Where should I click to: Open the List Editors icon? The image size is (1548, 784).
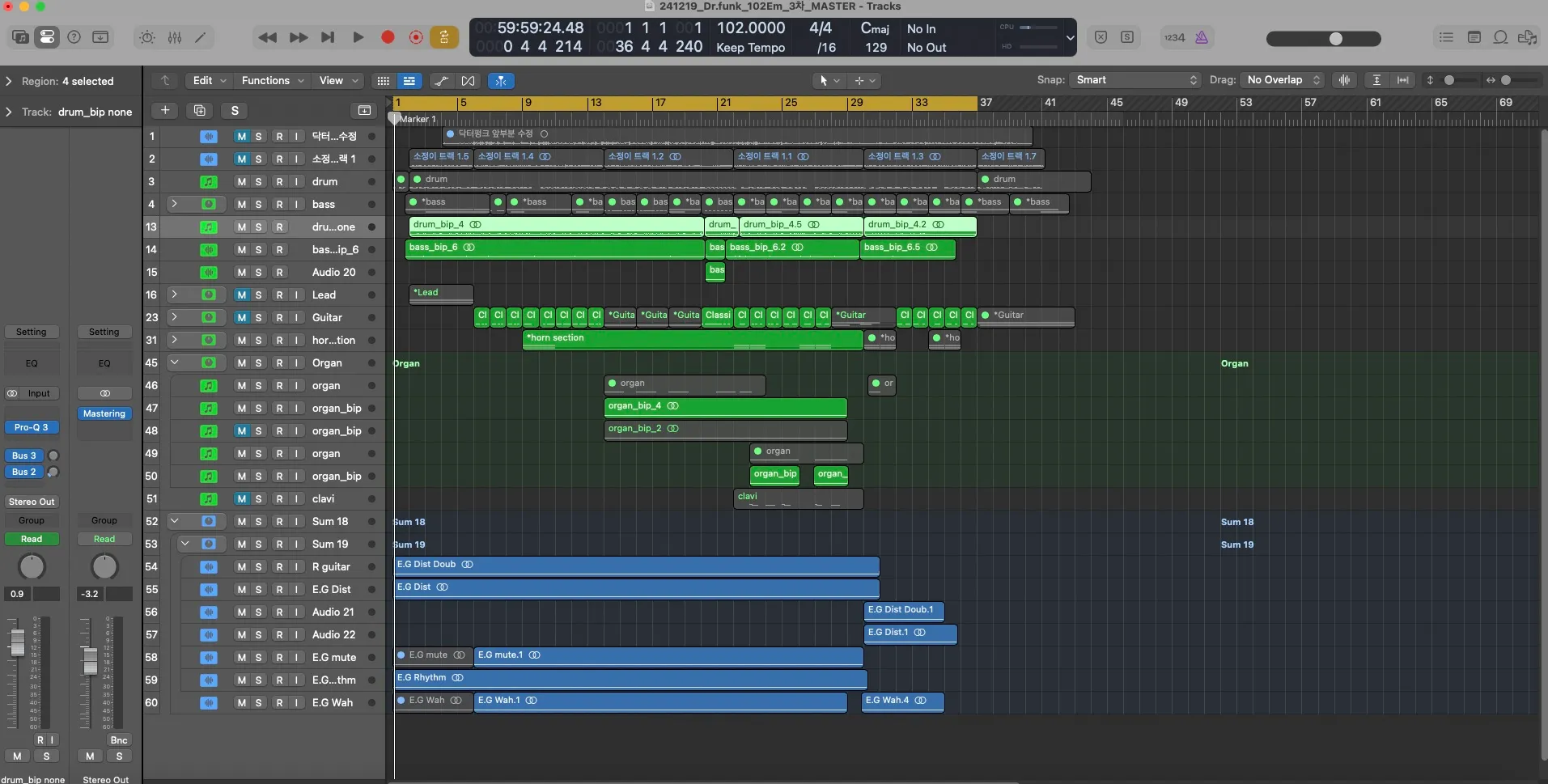[x=1446, y=37]
